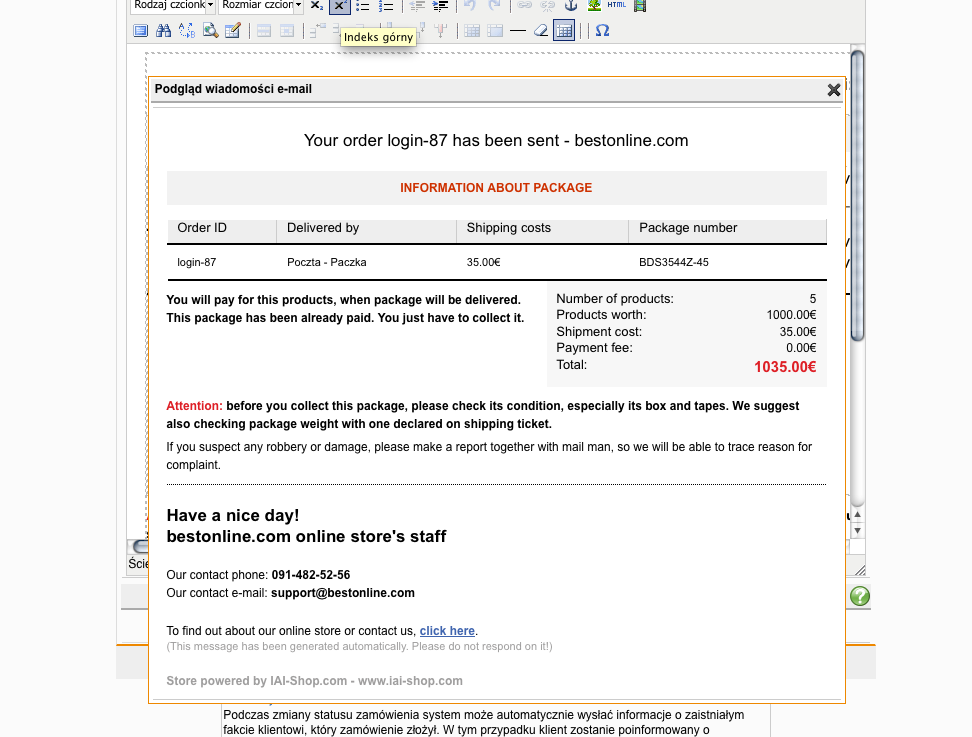Screen dimensions: 972x737
Task: Click the contact email support@bestonline.com
Action: click(343, 593)
